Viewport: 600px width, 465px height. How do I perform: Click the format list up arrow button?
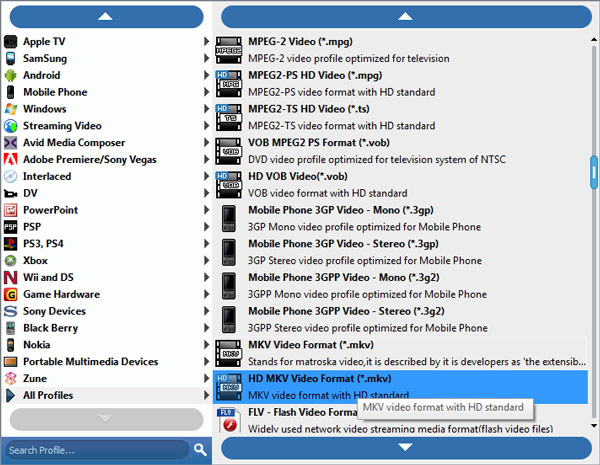click(406, 17)
